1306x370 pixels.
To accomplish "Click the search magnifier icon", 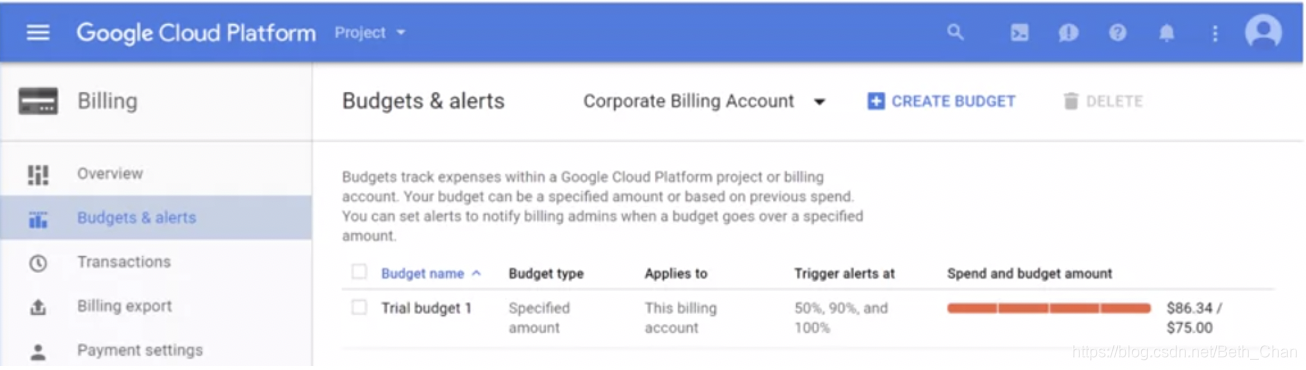I will pyautogui.click(x=955, y=32).
